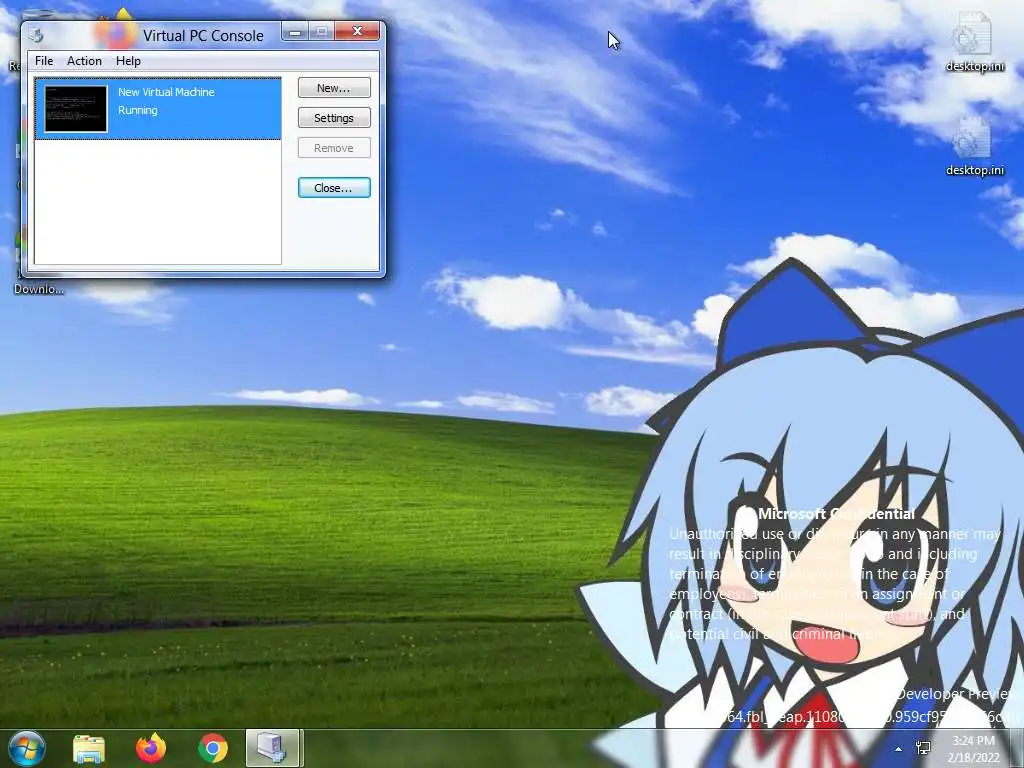Click the Virtual PC Console title bar icon

pos(36,35)
